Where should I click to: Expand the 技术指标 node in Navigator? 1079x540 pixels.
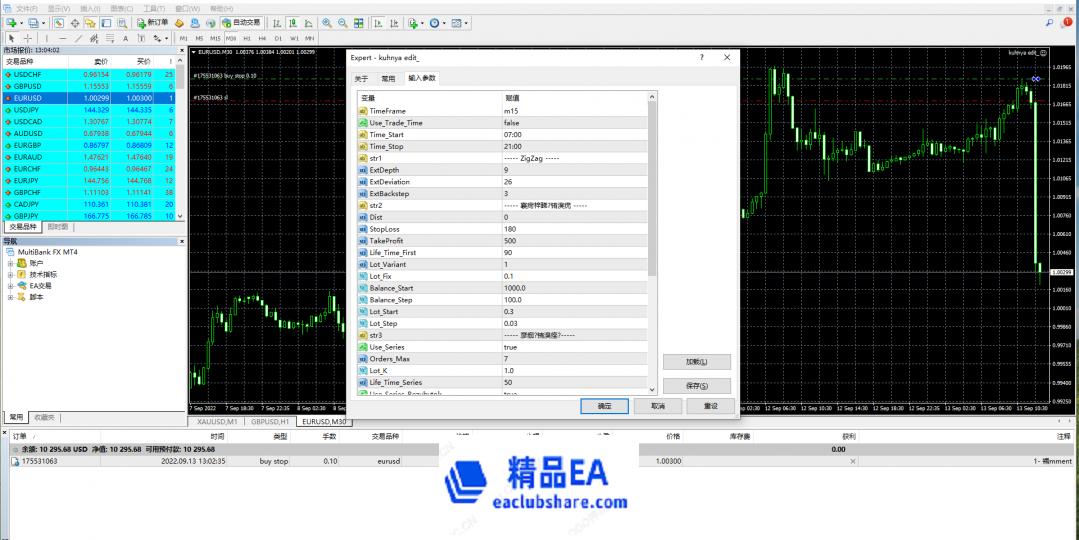[x=11, y=274]
